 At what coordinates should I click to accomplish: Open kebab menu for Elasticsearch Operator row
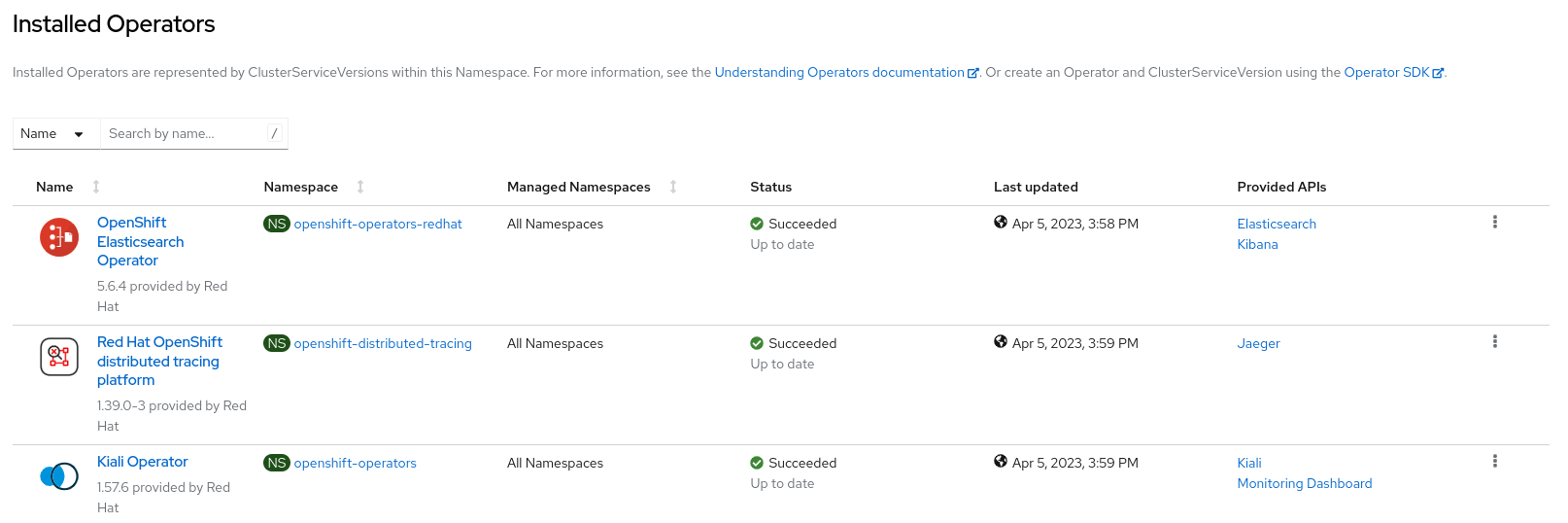pos(1494,223)
